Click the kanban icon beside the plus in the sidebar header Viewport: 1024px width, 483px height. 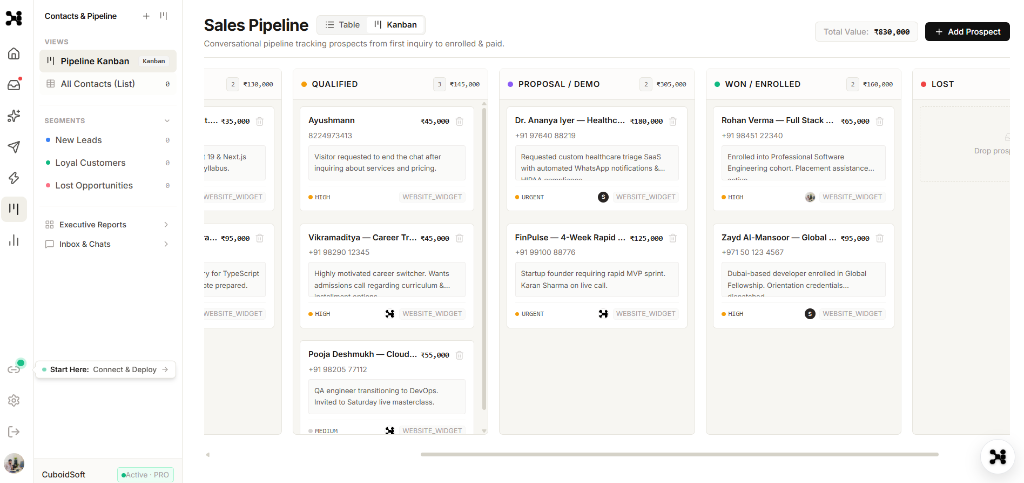pyautogui.click(x=163, y=16)
